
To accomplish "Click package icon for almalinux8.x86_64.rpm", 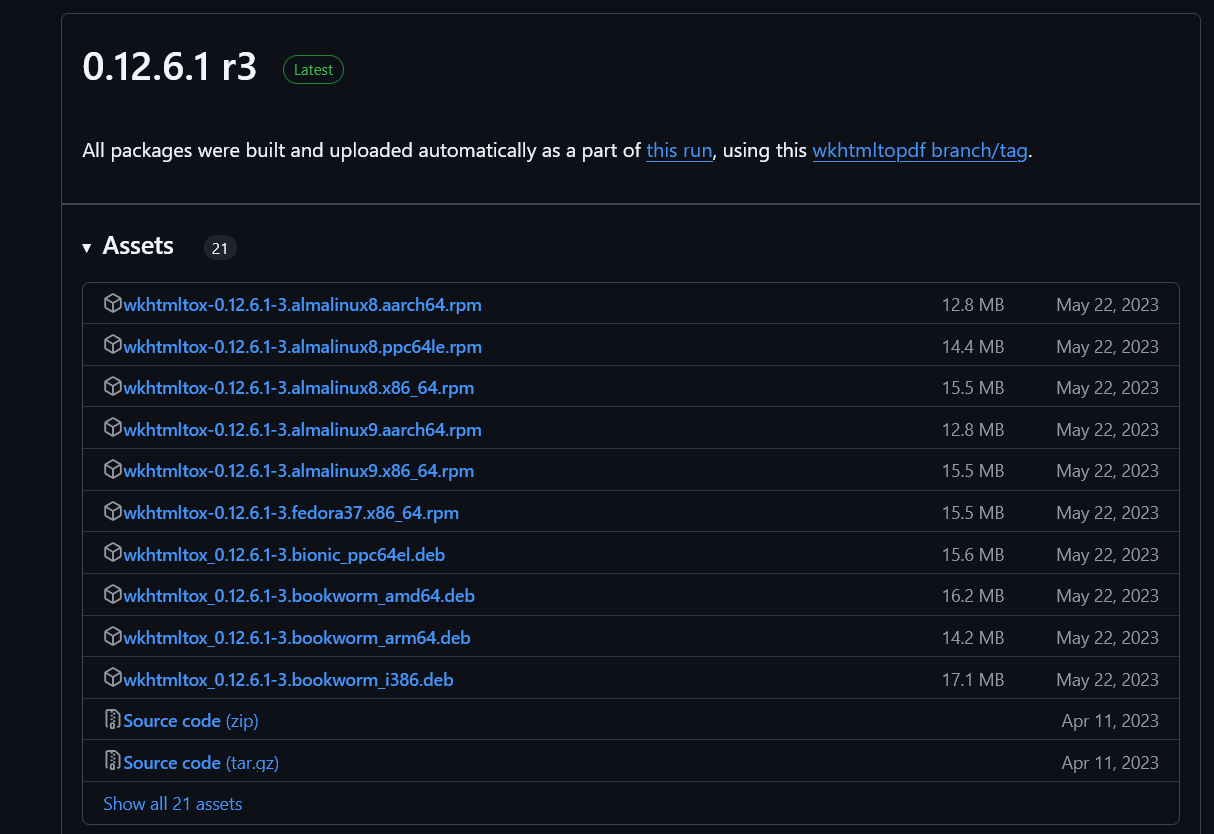I will click(x=113, y=387).
